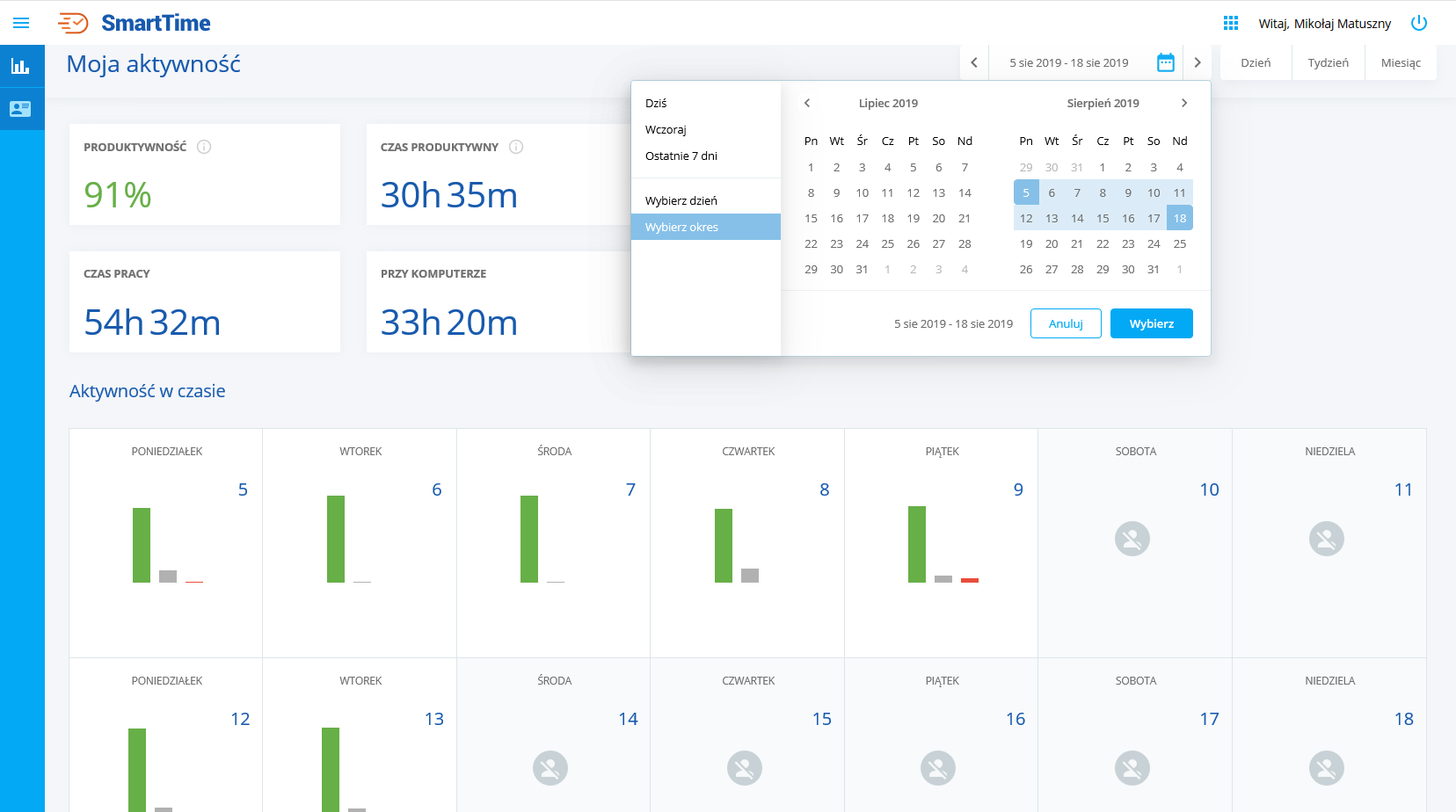Screen dimensions: 1456x812
Task: Open the apps grid icon
Action: click(1230, 23)
